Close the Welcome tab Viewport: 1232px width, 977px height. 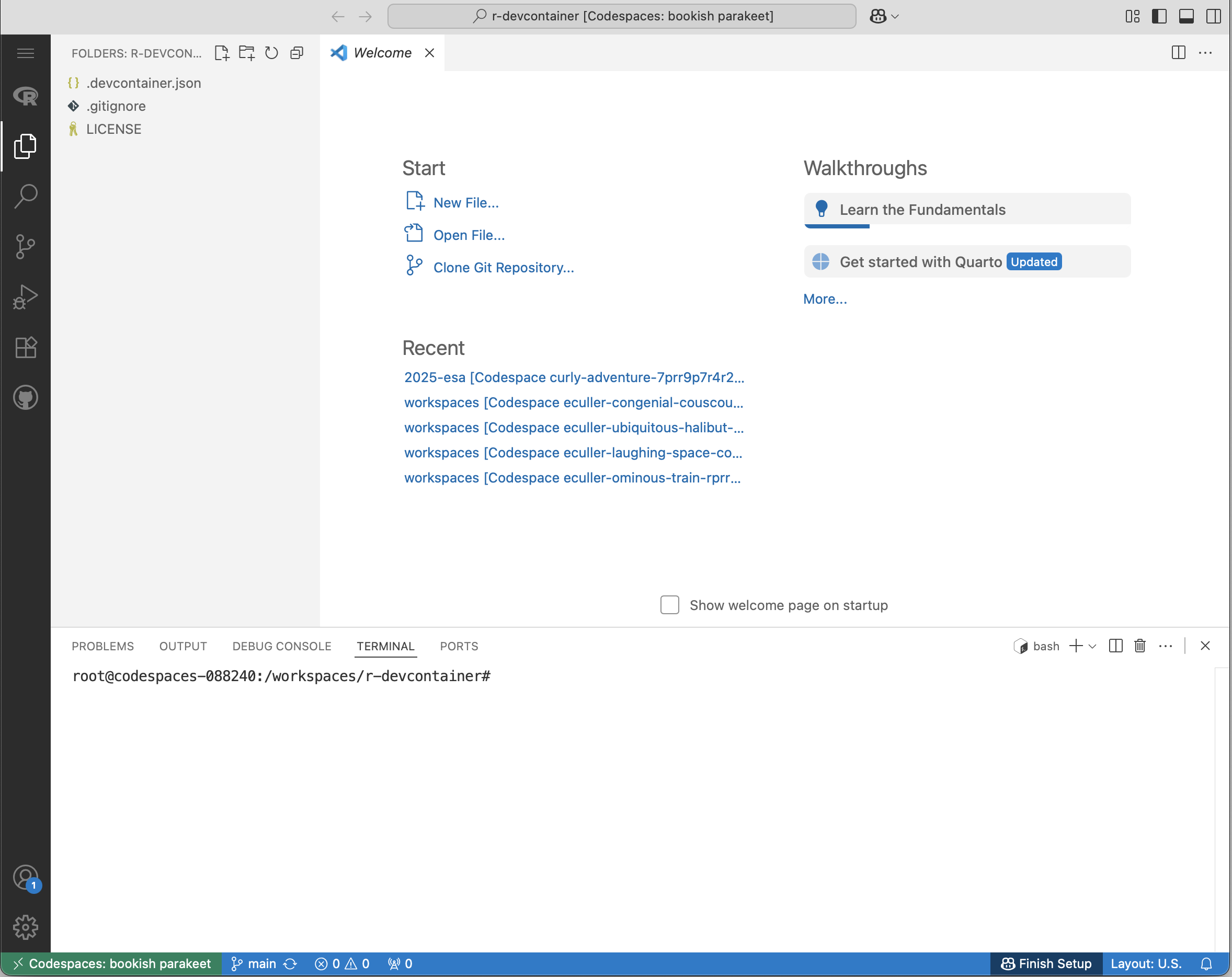pos(430,53)
